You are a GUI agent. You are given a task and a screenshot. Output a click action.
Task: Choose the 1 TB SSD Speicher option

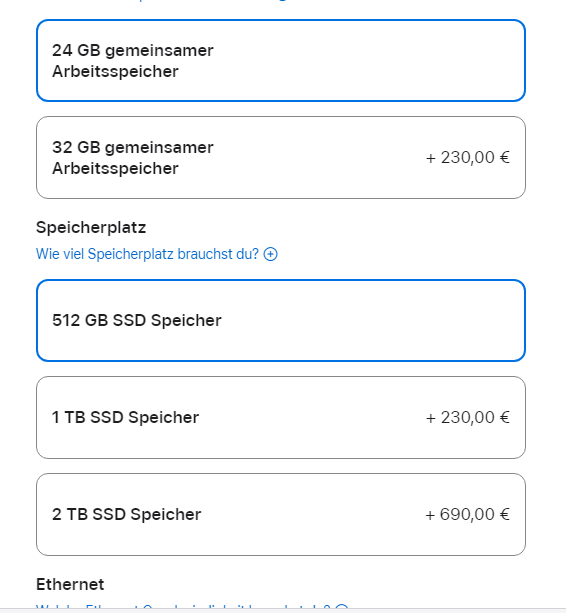[x=281, y=418]
